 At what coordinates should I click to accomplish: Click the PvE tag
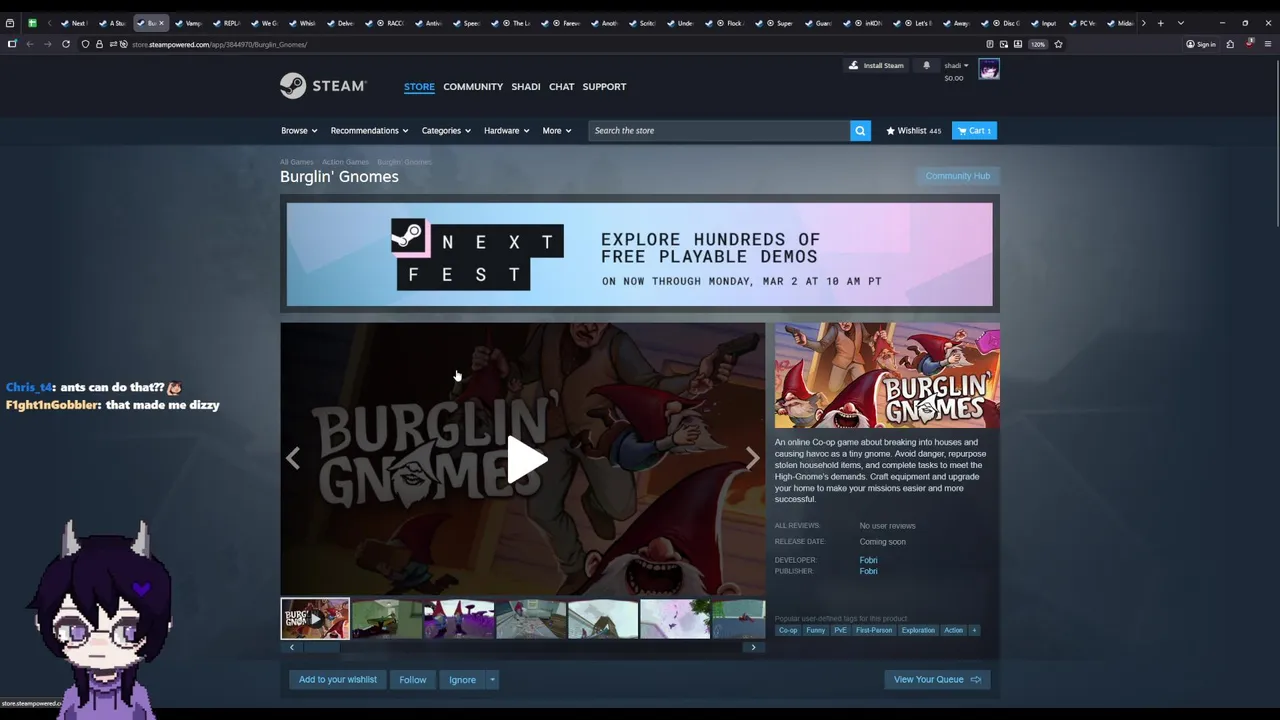tap(840, 630)
